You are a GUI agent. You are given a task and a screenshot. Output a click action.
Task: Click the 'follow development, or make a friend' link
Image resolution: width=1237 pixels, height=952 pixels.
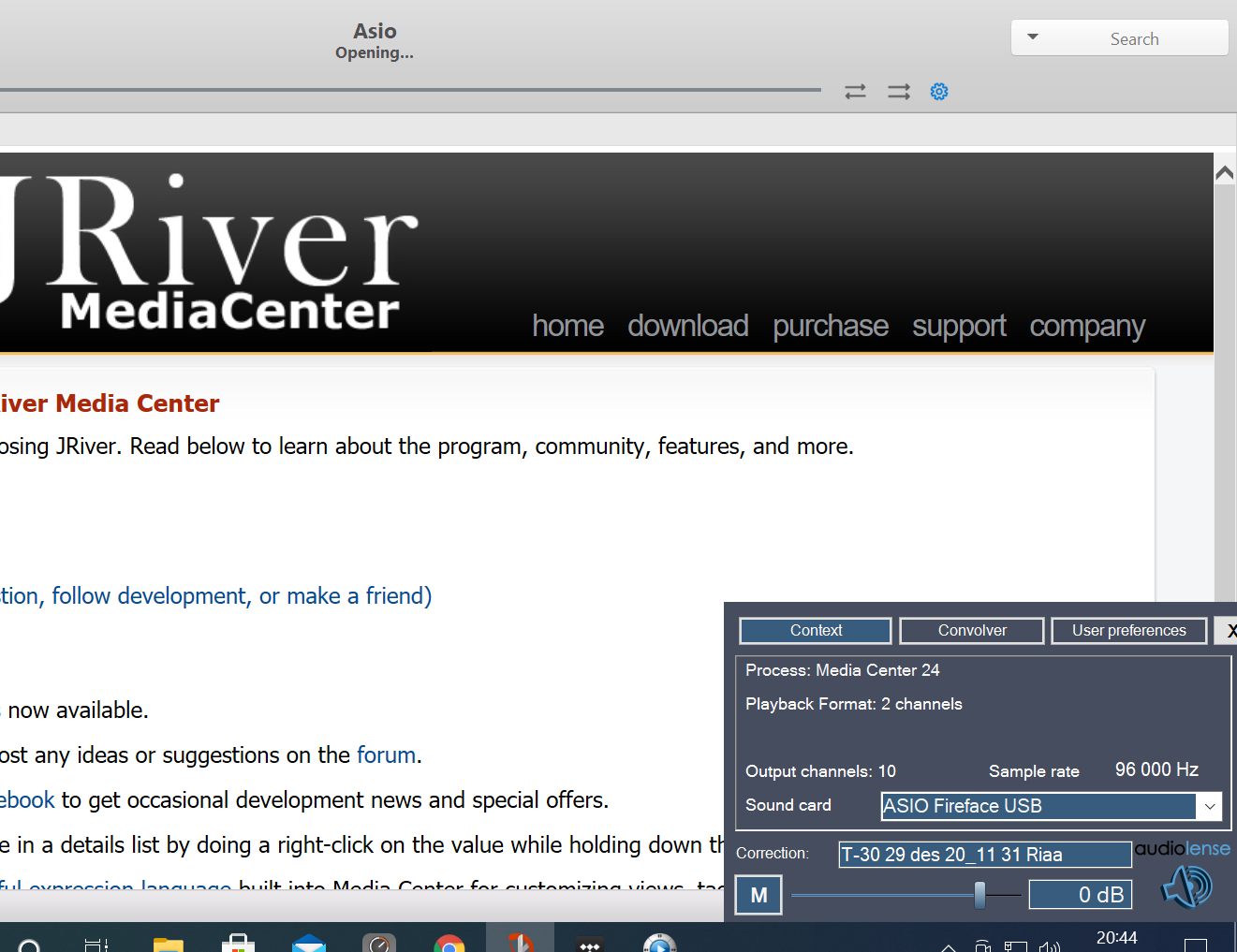215,596
